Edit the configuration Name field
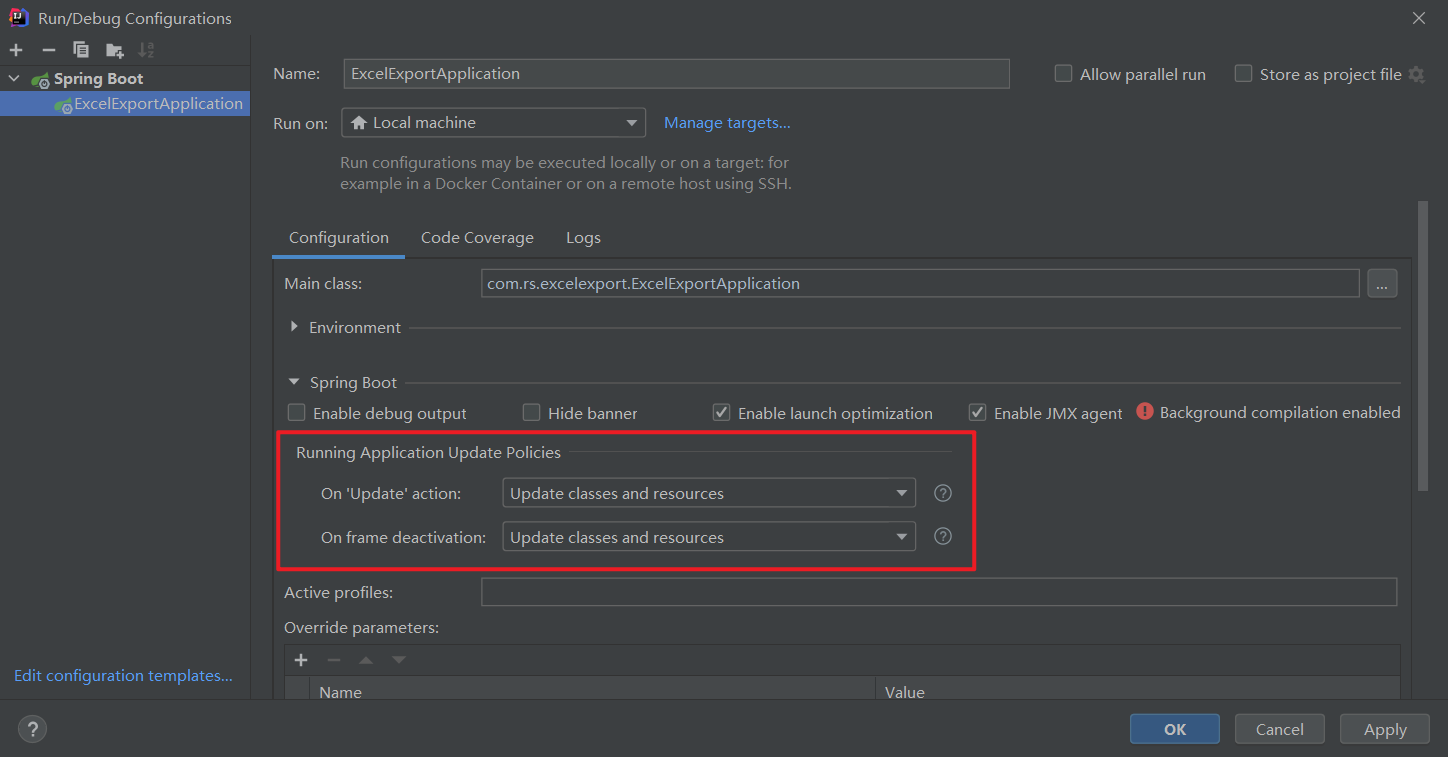Image resolution: width=1448 pixels, height=757 pixels. point(676,74)
